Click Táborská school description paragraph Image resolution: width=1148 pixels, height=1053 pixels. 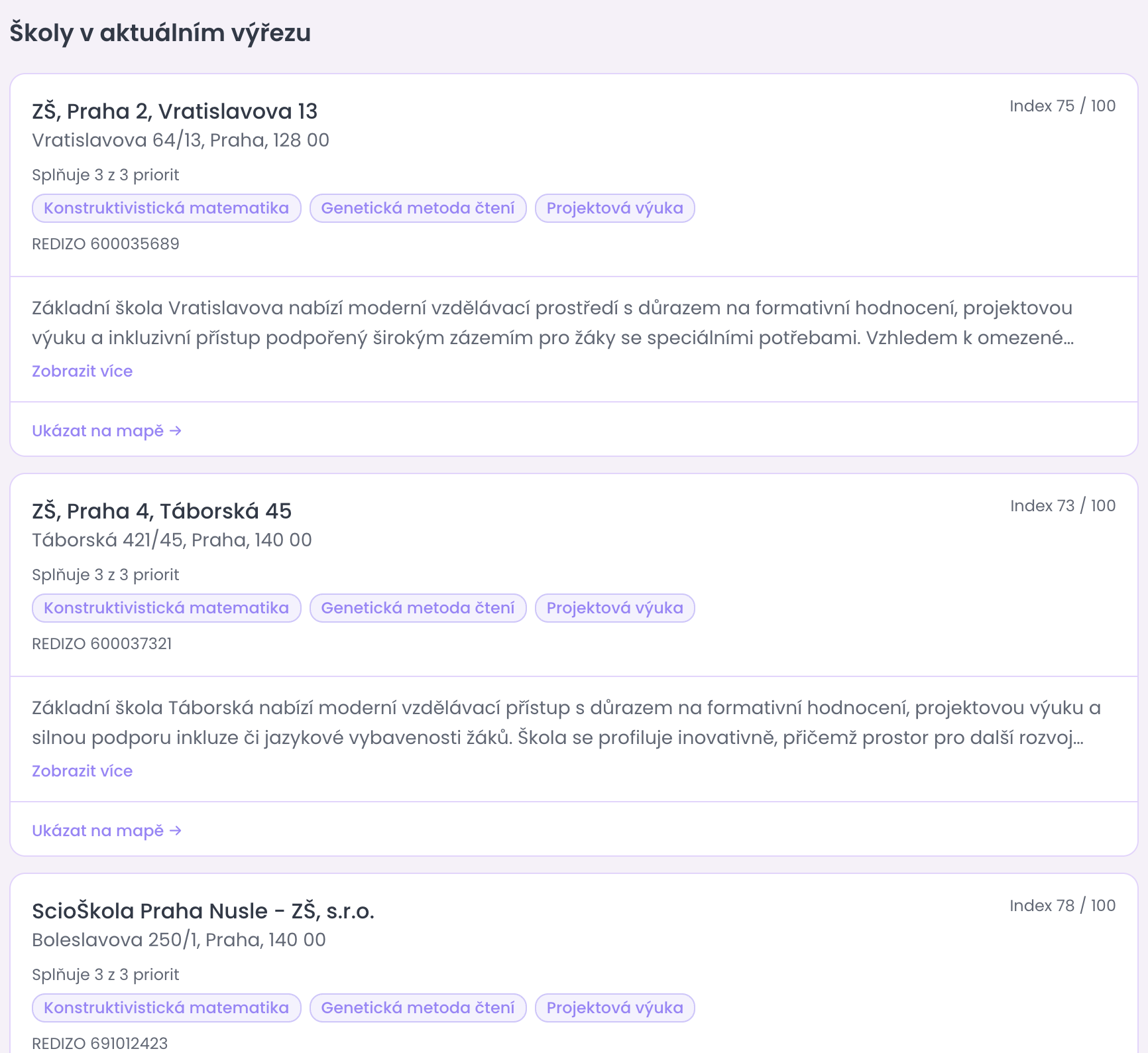567,723
